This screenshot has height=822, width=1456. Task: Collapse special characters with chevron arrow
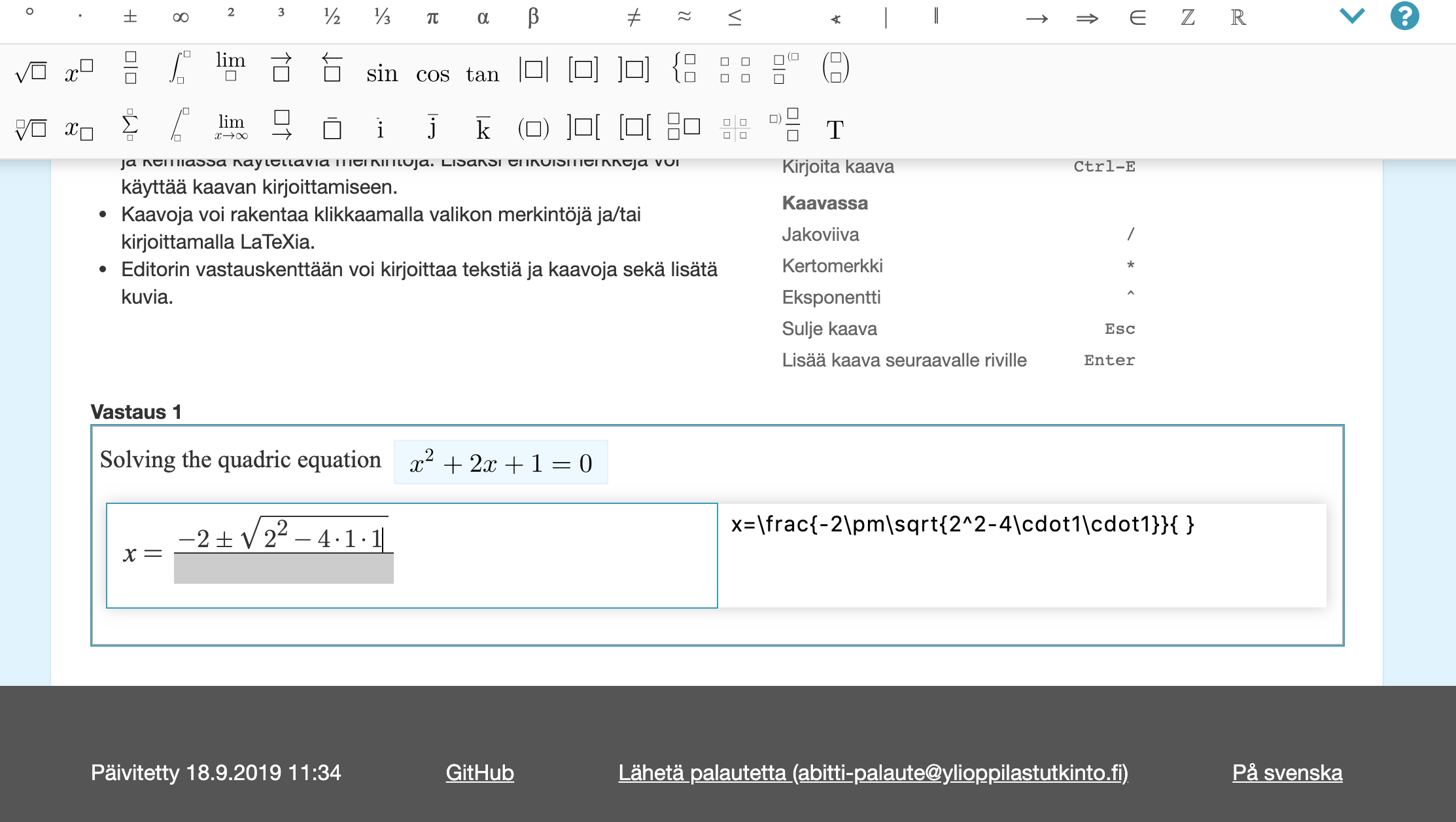pos(1352,16)
